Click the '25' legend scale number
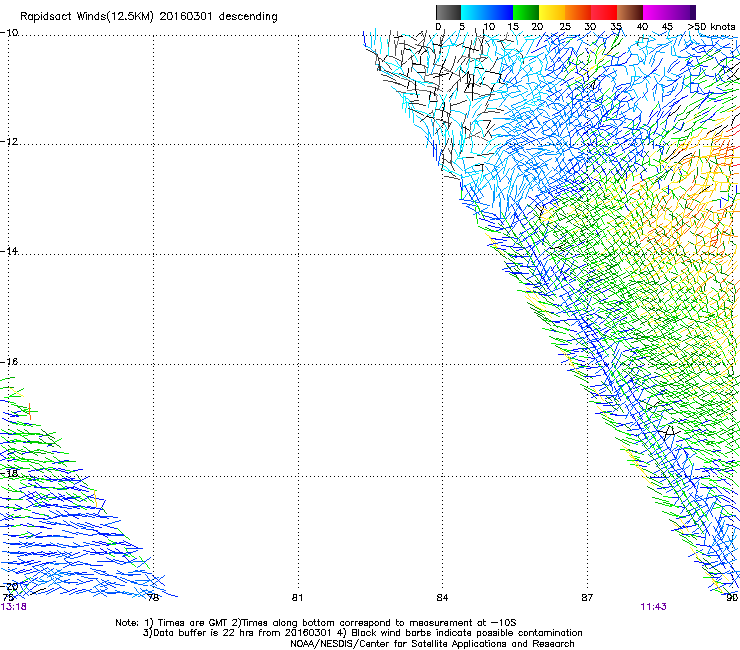The width and height of the screenshot is (740, 650). click(x=564, y=27)
